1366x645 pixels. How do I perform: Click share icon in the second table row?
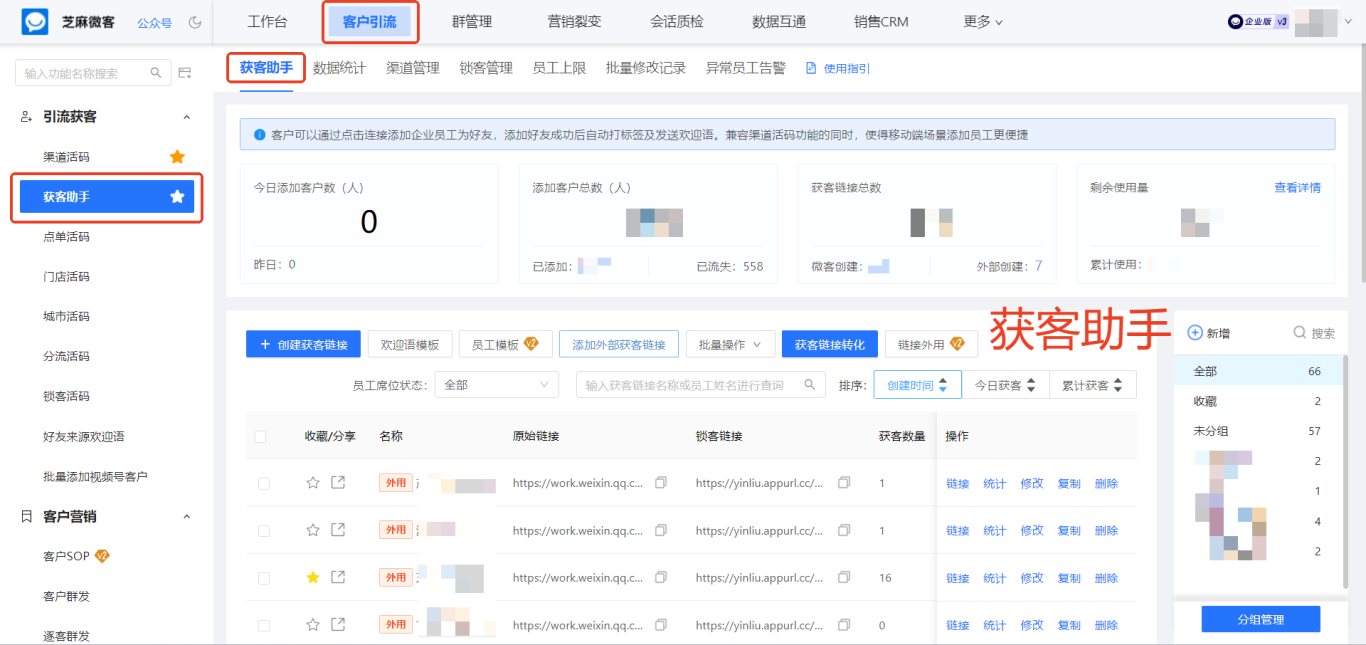[338, 530]
